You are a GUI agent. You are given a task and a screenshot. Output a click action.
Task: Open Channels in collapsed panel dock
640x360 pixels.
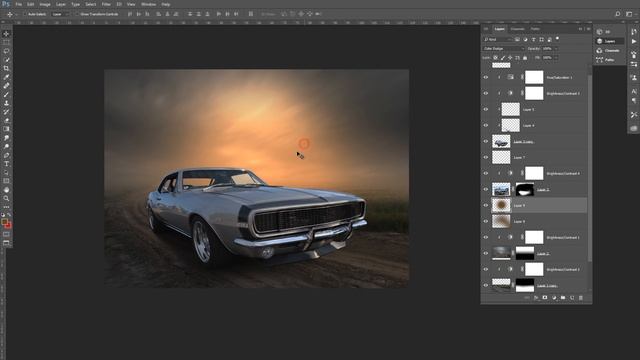coord(609,51)
